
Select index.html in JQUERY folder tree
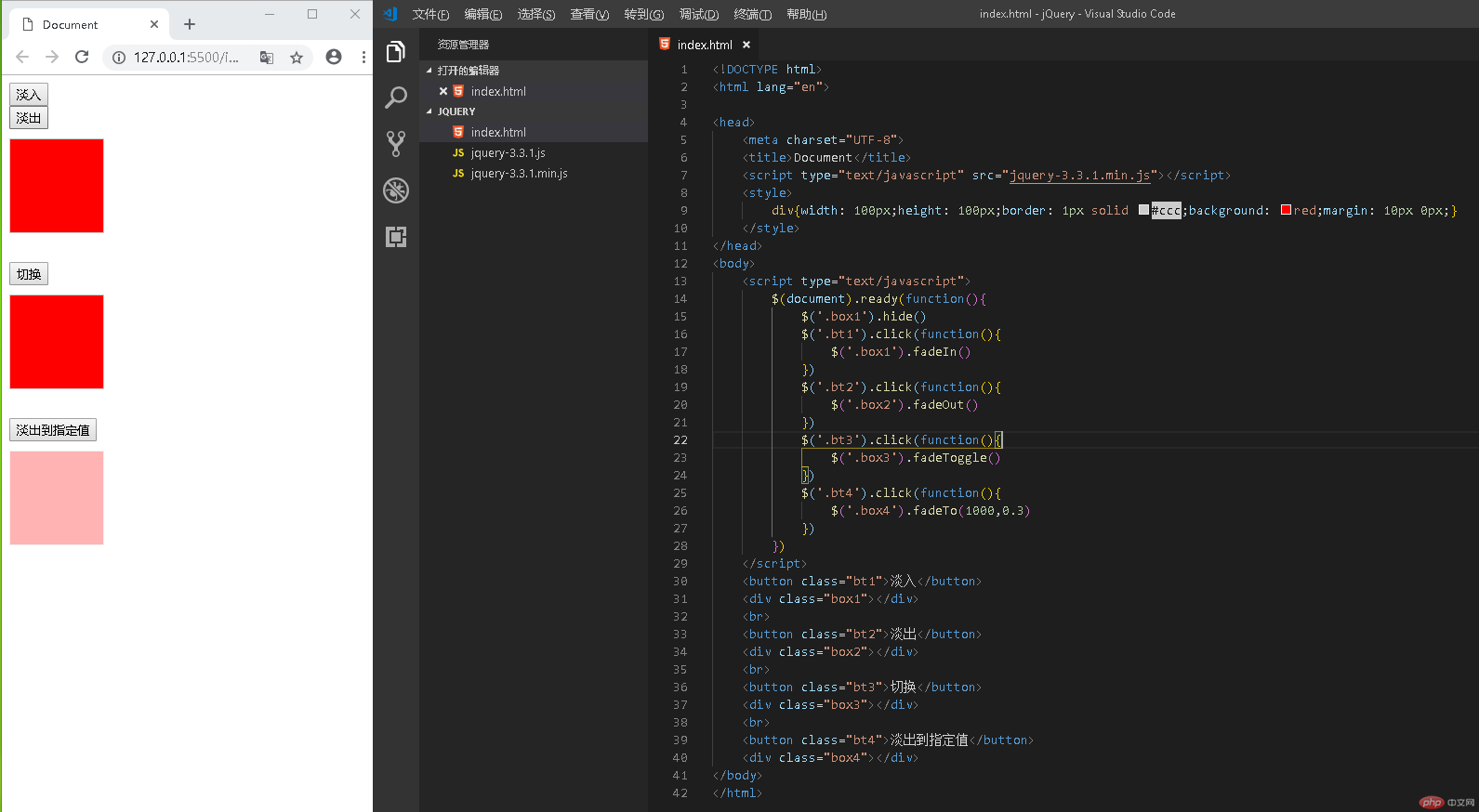click(534, 132)
